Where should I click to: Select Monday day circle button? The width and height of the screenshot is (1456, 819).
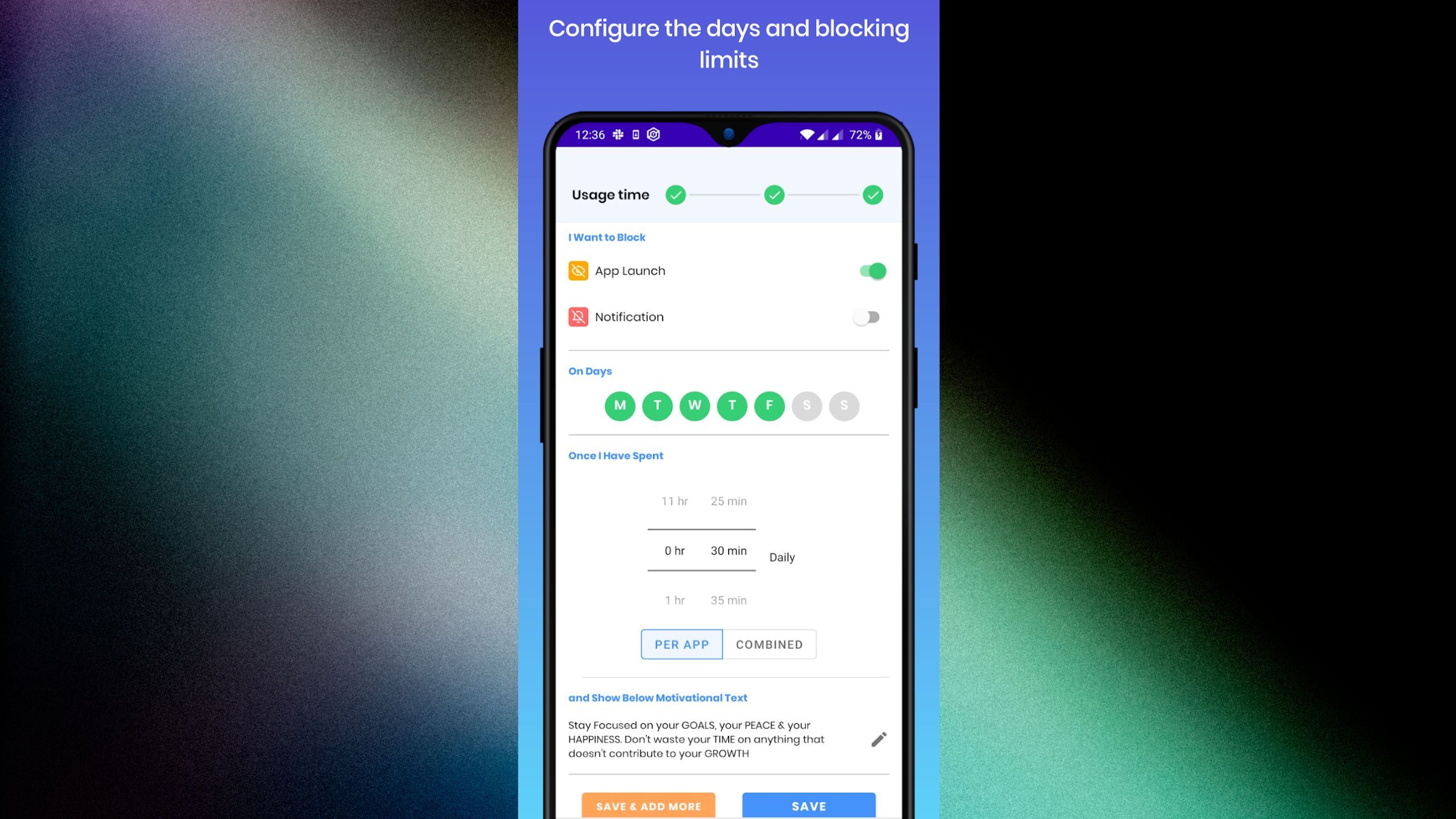click(x=619, y=405)
